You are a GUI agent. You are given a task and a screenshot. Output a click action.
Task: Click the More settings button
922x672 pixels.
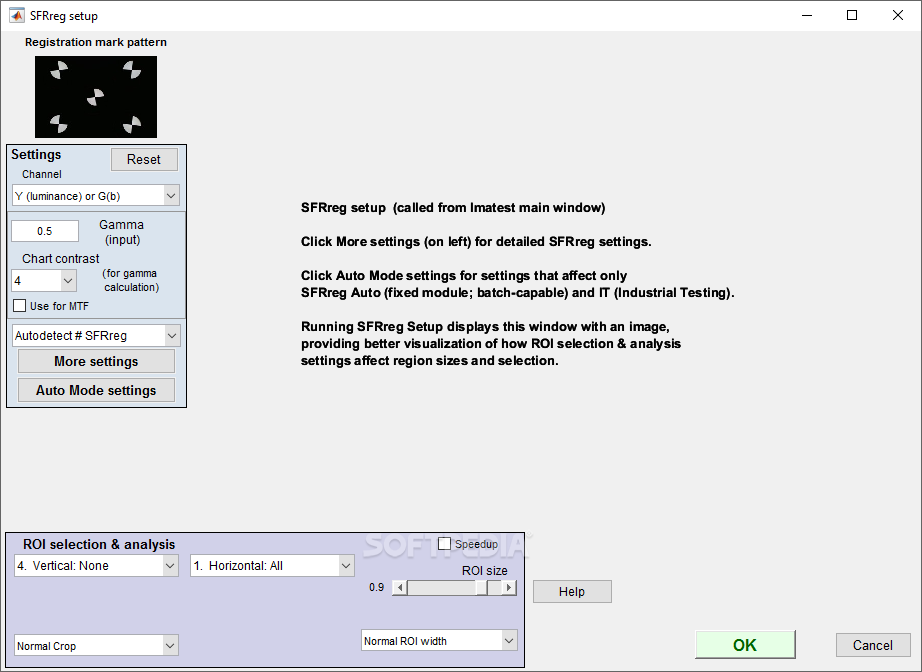click(x=96, y=362)
